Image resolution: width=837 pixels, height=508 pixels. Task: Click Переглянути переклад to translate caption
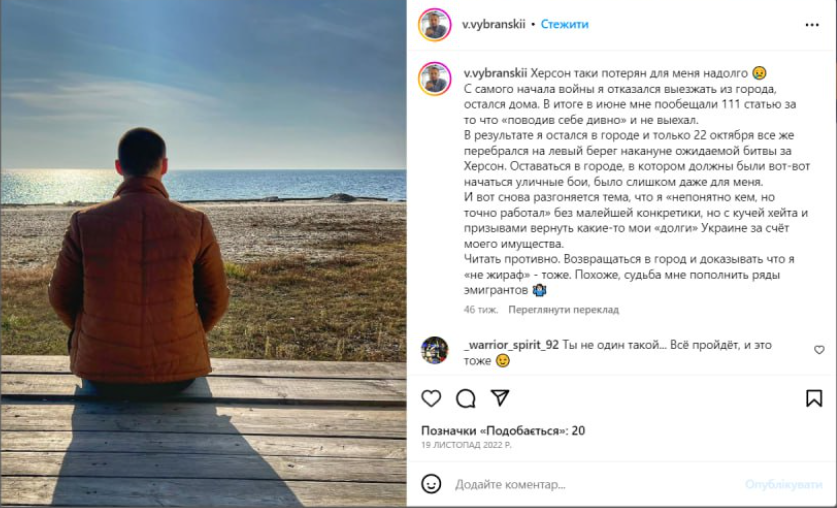tap(563, 309)
